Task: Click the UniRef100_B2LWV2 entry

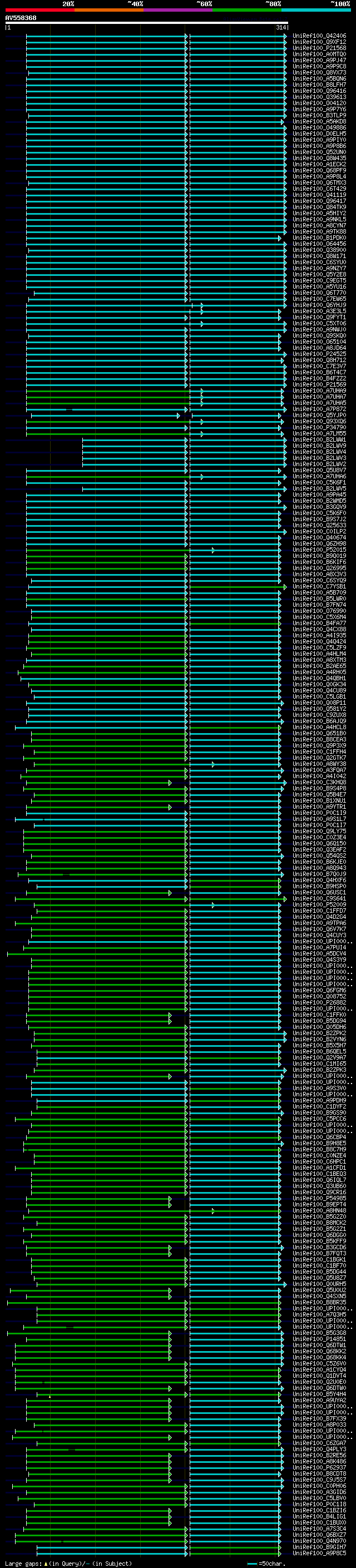Action: tap(319, 464)
